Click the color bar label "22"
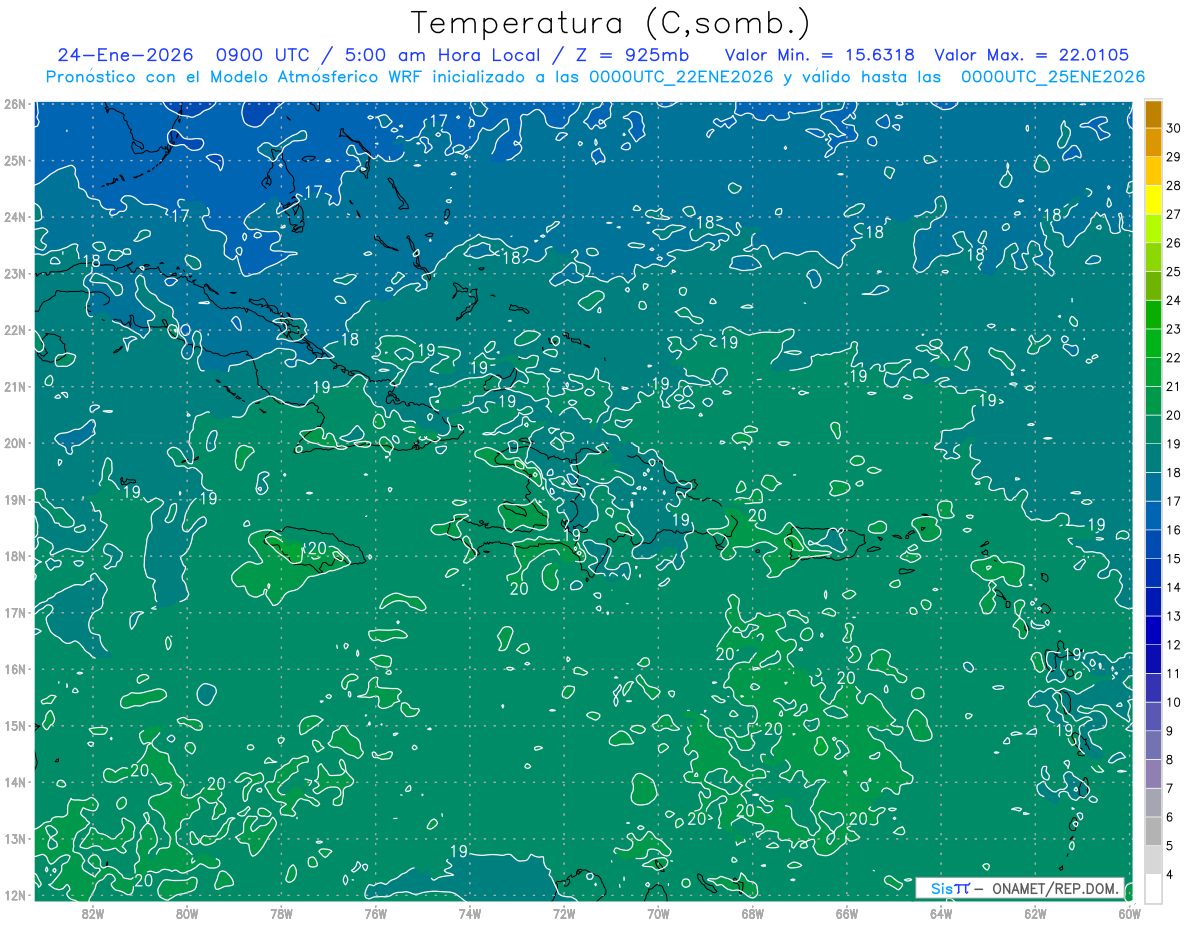1200x927 pixels. 1174,357
